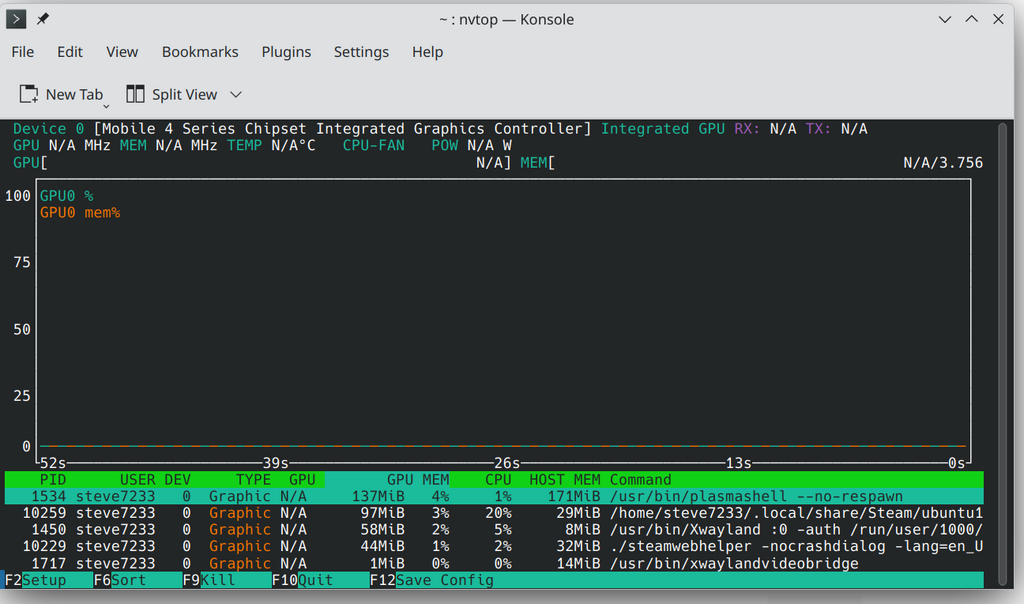This screenshot has width=1024, height=604.
Task: Select the Xwayland process row
Action: [x=494, y=530]
